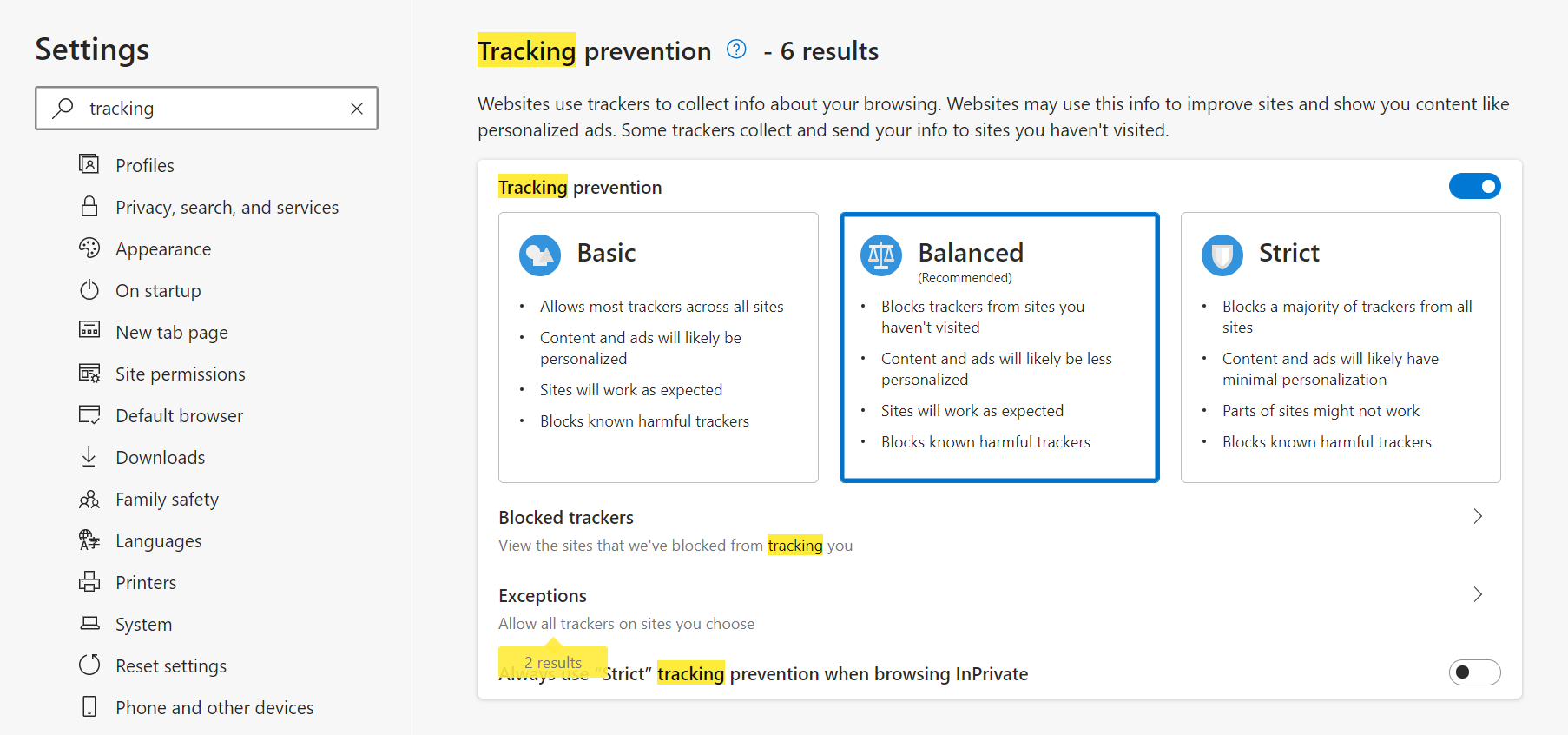1568x735 pixels.
Task: Open the Exceptions section chevron
Action: [1478, 595]
